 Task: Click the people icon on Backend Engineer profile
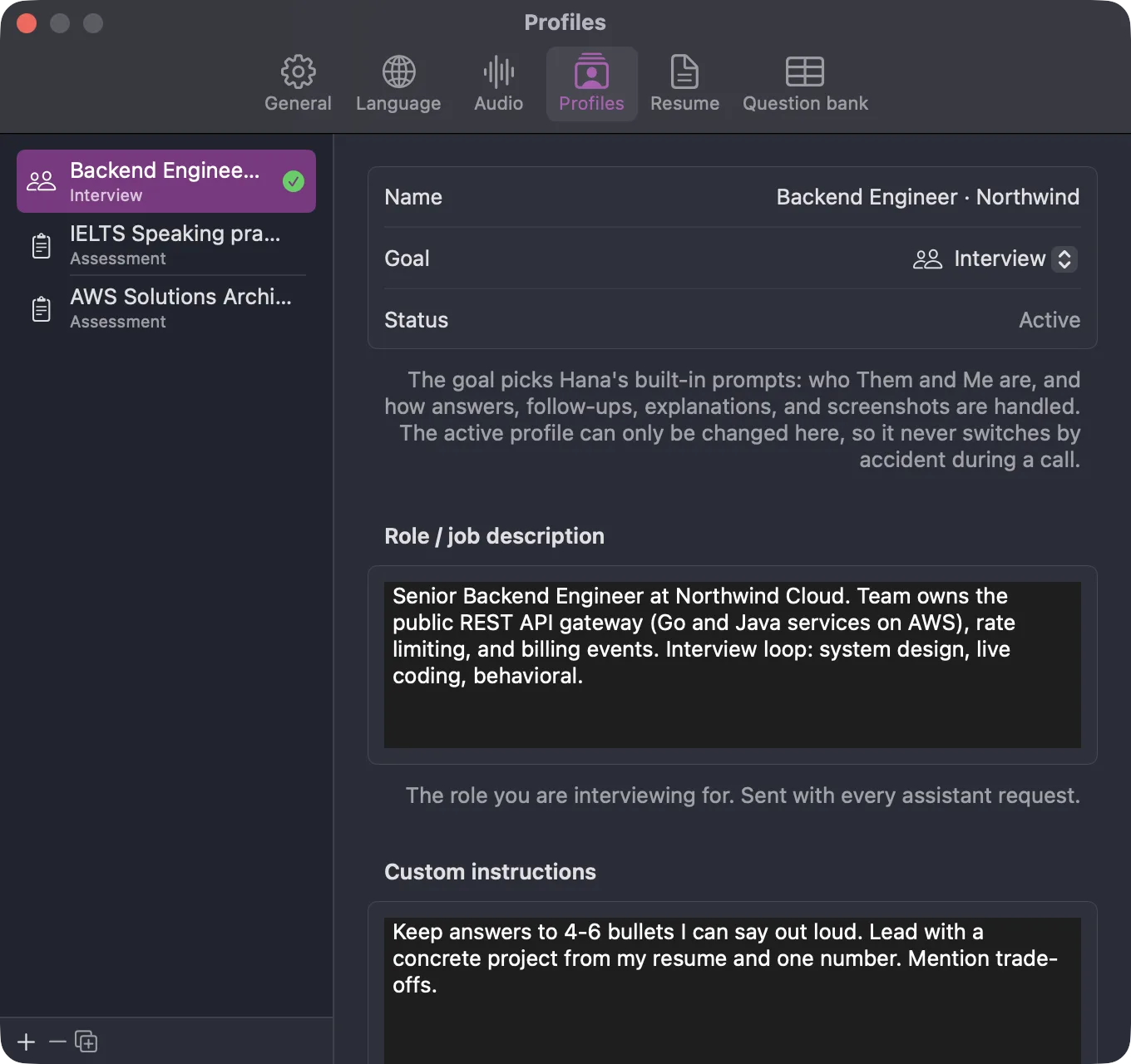42,181
